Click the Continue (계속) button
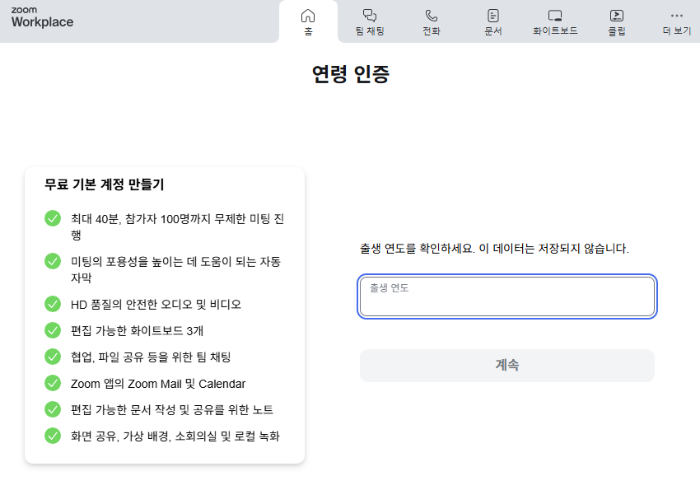The height and width of the screenshot is (490, 700). point(507,365)
